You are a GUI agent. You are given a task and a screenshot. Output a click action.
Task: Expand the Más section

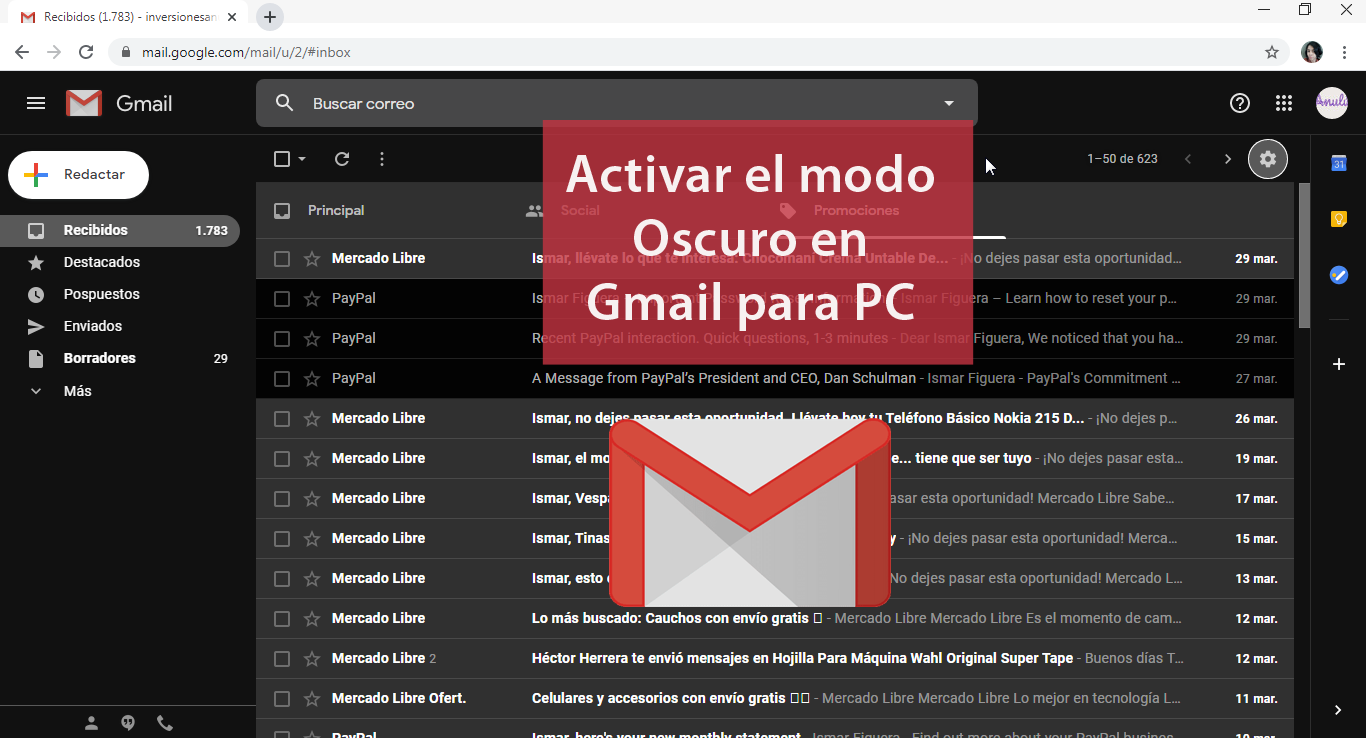coord(78,391)
